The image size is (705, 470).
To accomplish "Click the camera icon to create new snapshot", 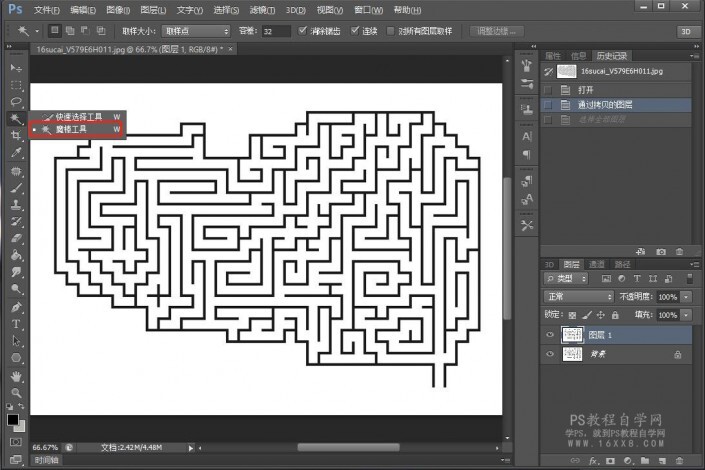I will click(x=660, y=251).
